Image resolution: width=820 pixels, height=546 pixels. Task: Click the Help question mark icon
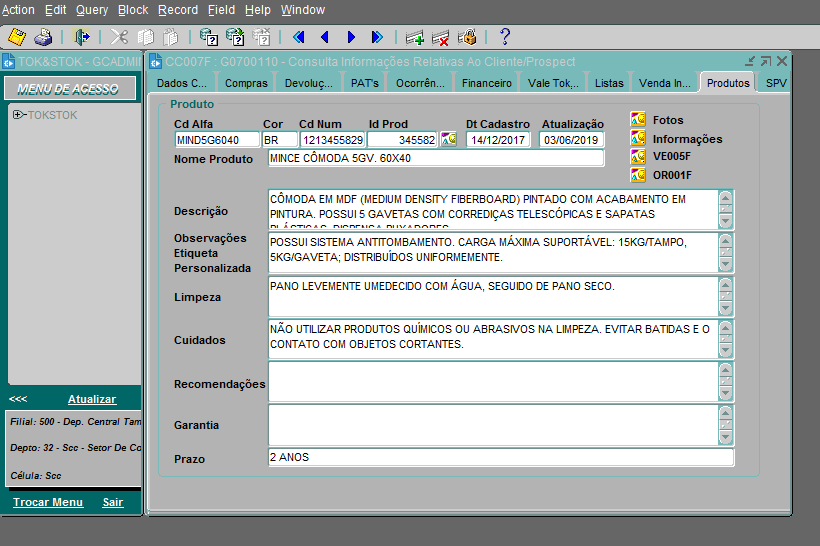(x=505, y=37)
